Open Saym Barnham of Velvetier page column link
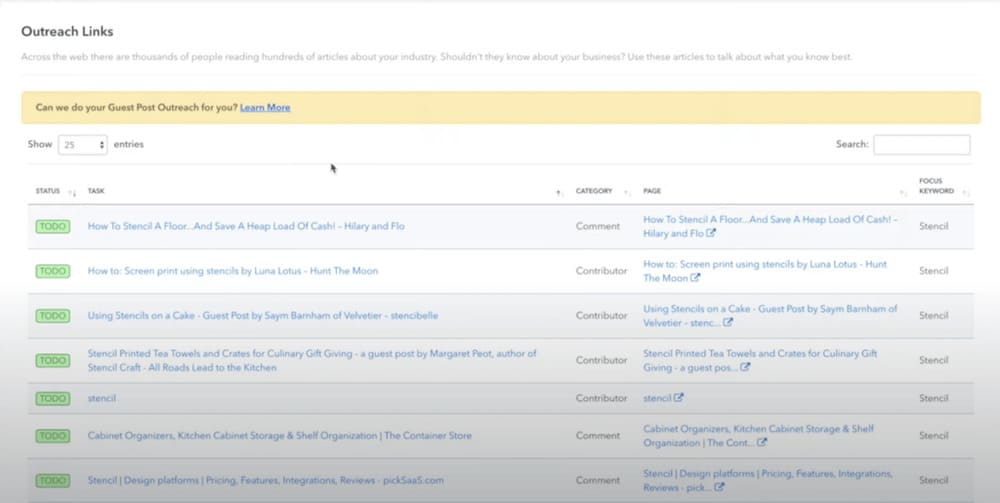The height and width of the screenshot is (503, 1000). click(770, 316)
